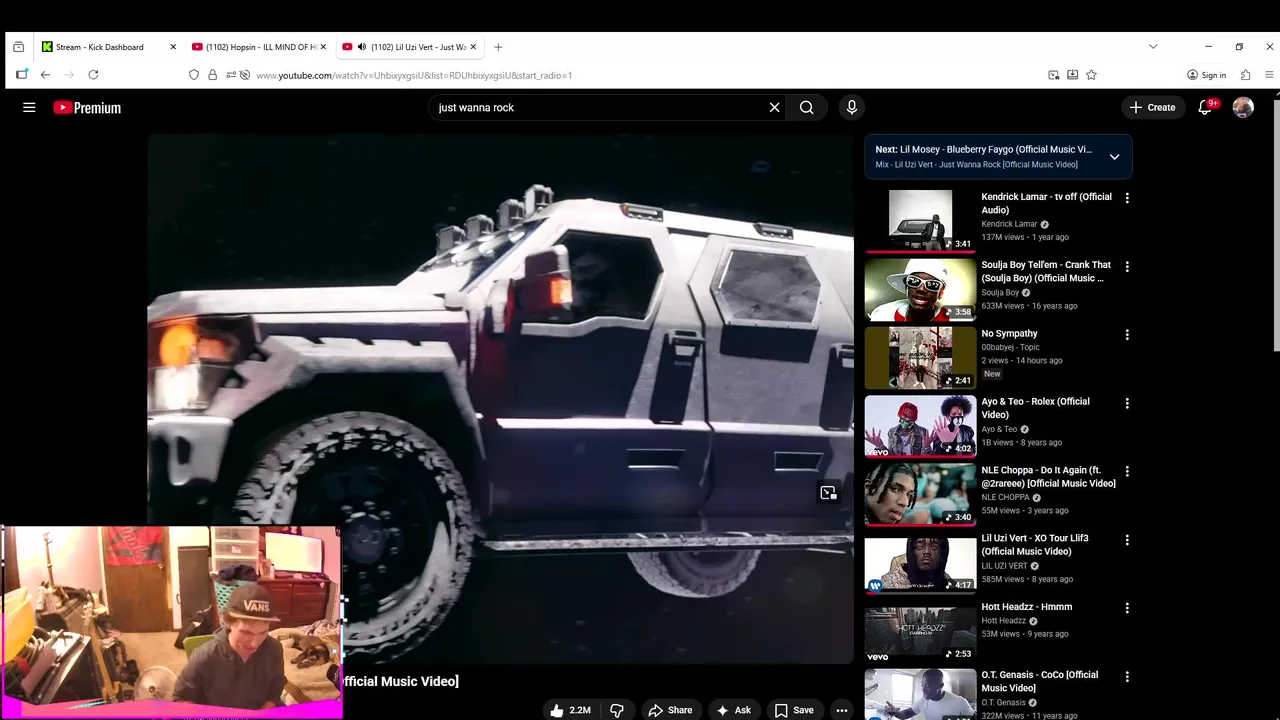Switch to the Hopsin ILL MIND tab

260,47
